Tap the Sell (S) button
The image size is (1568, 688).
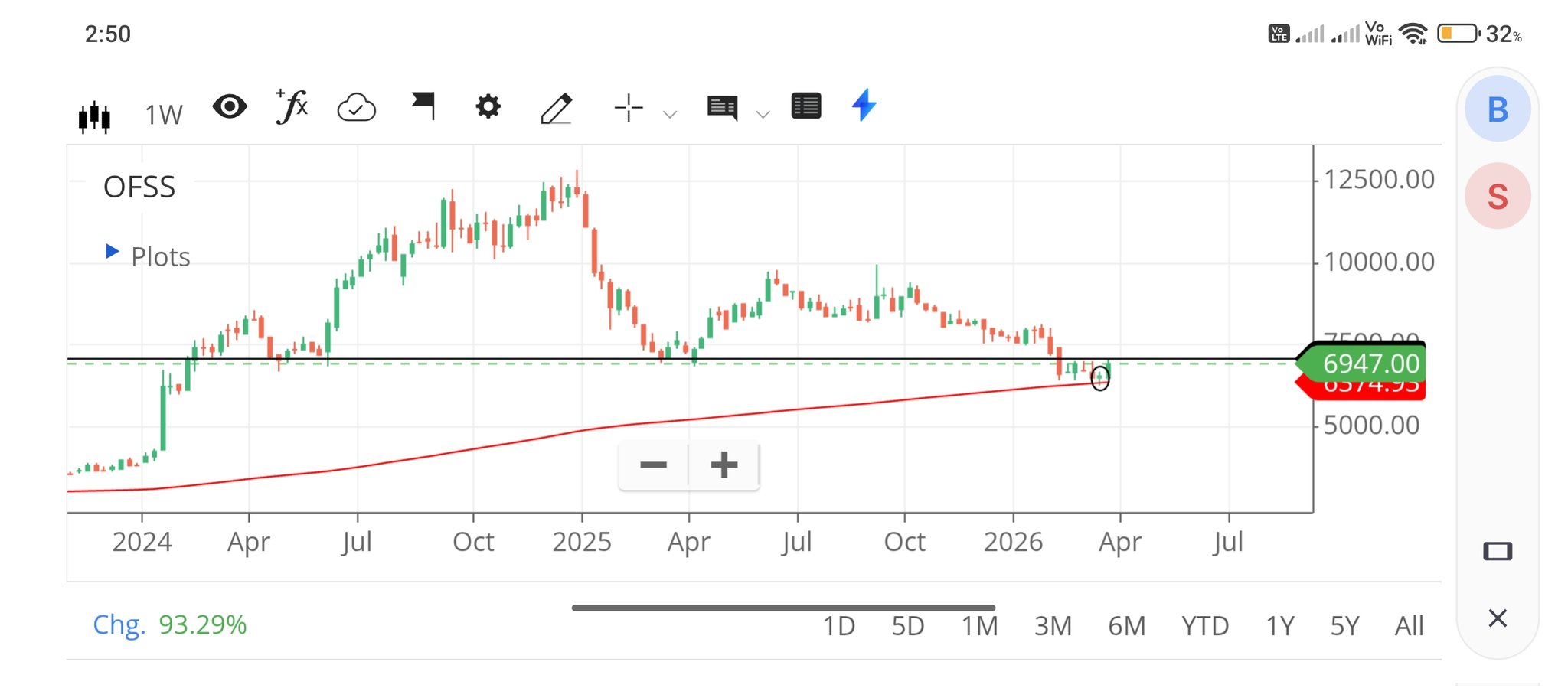pyautogui.click(x=1497, y=197)
